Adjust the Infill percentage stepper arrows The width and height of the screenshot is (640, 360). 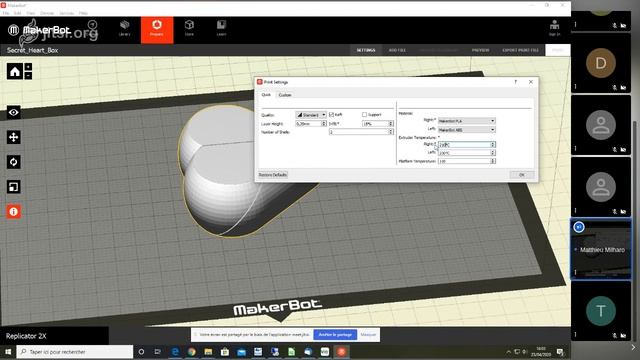click(x=391, y=124)
